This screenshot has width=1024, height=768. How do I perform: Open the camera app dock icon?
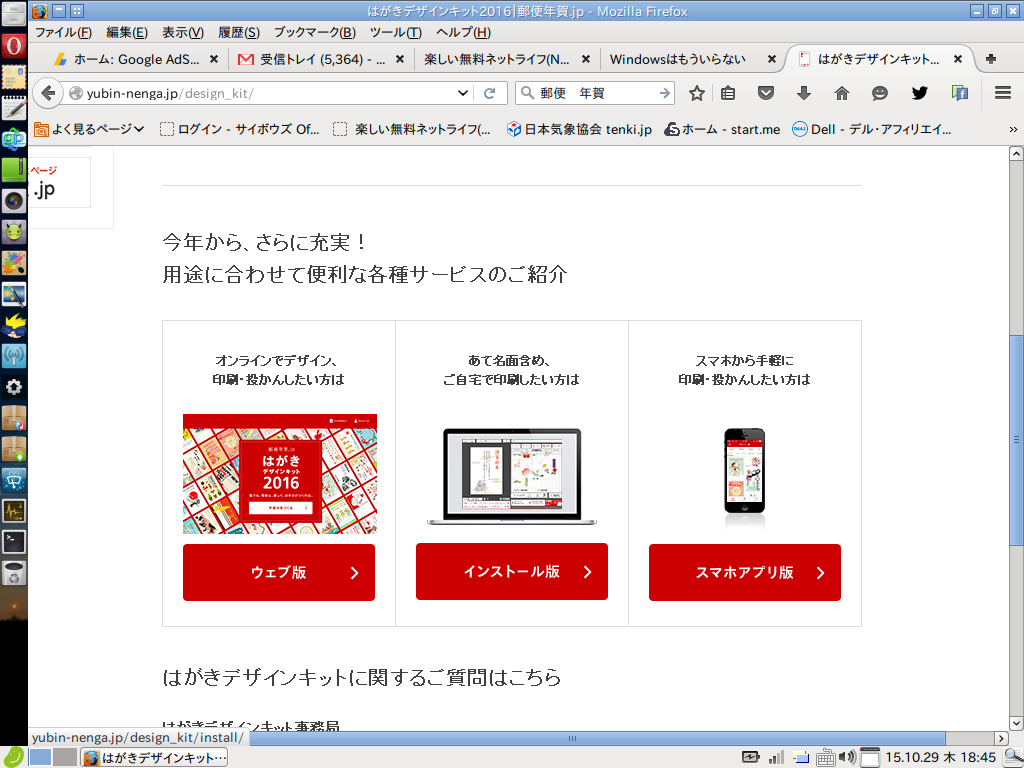point(14,200)
